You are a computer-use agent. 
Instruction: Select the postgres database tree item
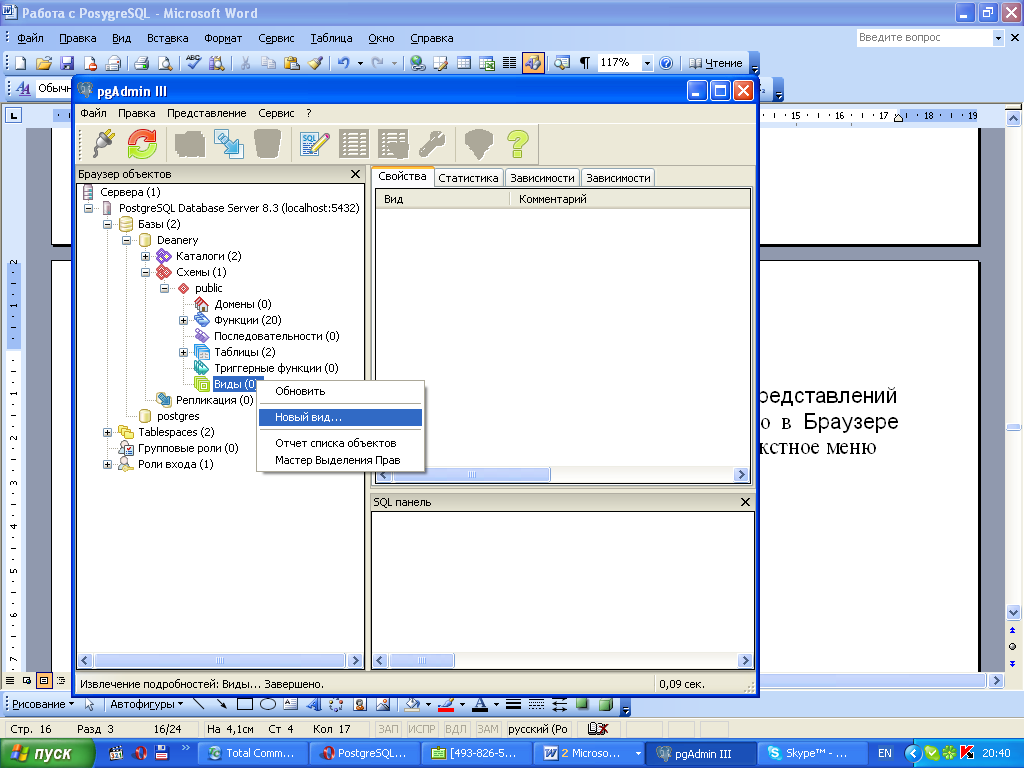(x=178, y=416)
